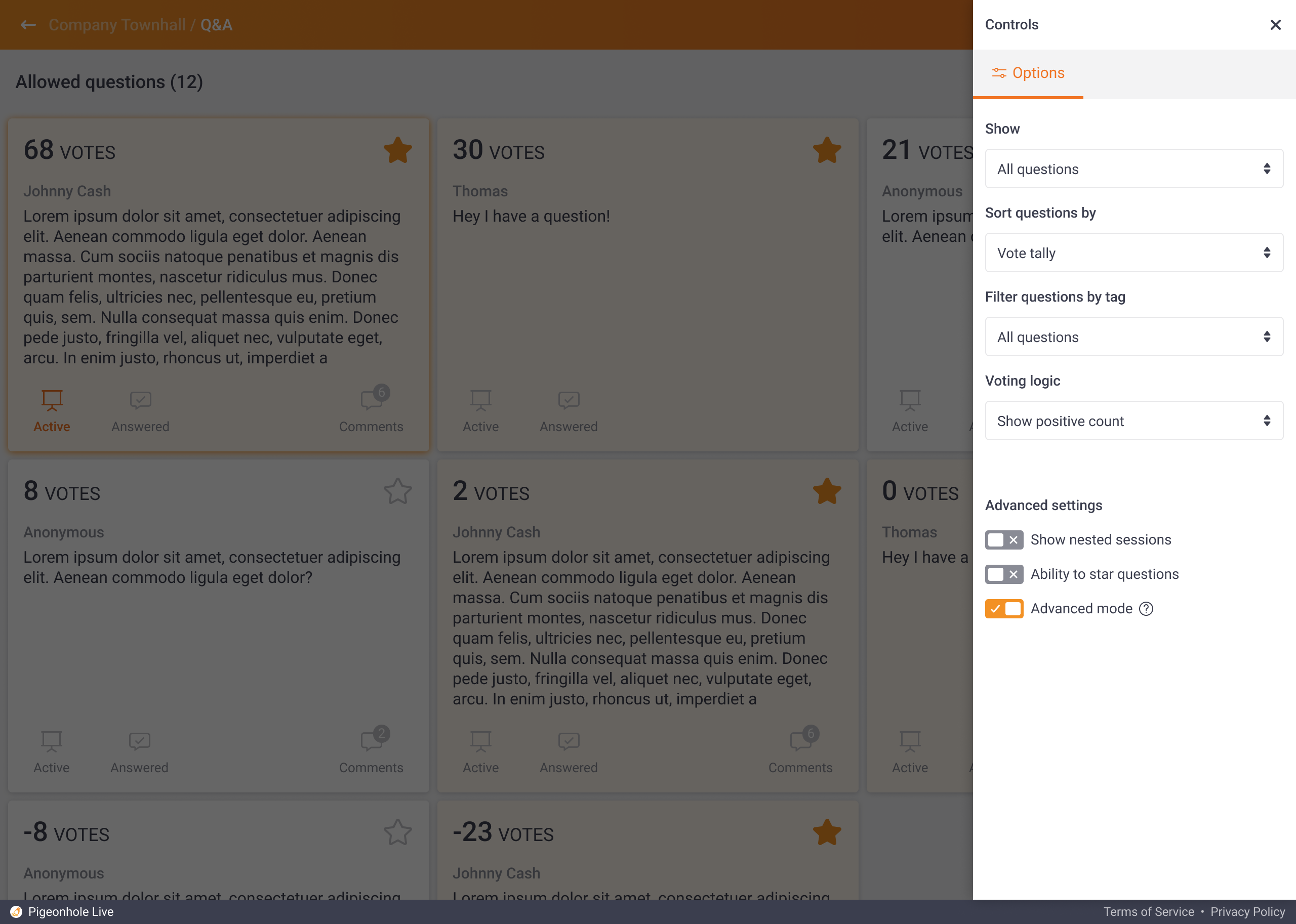
Task: Toggle Show nested sessions switch
Action: pyautogui.click(x=1004, y=539)
